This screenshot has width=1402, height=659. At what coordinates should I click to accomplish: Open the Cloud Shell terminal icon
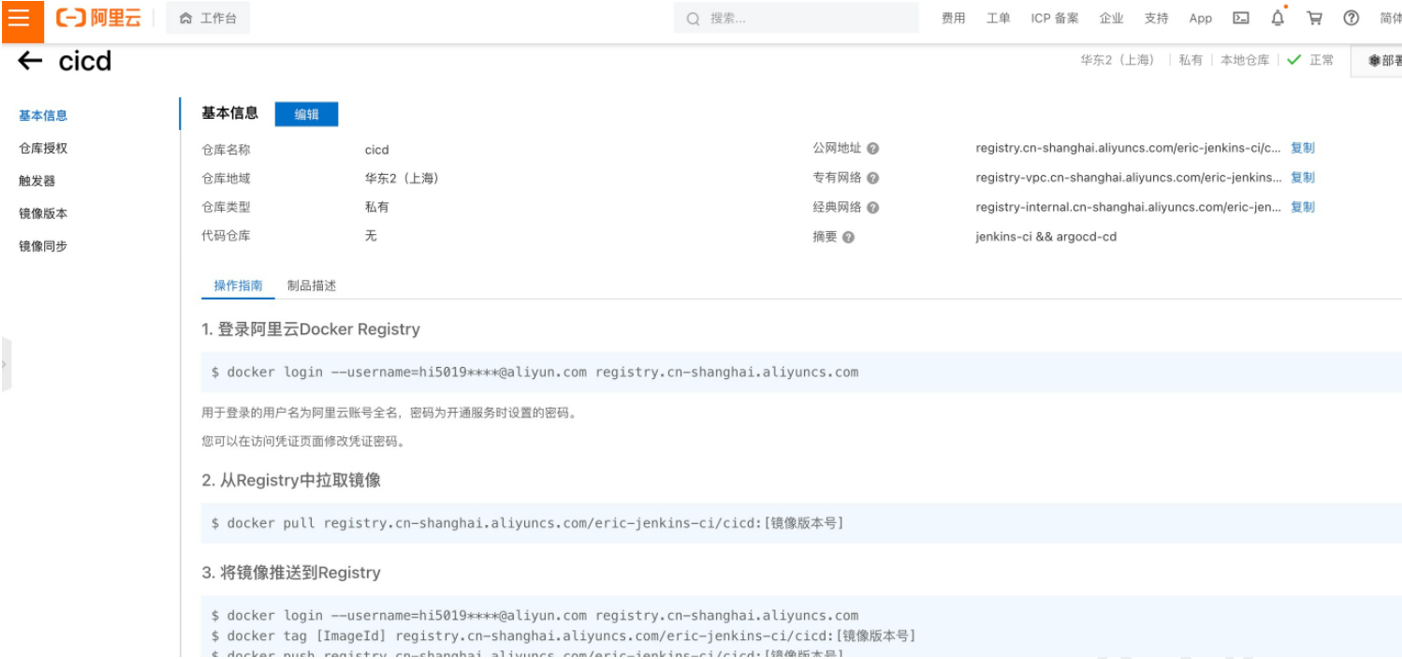click(x=1241, y=18)
